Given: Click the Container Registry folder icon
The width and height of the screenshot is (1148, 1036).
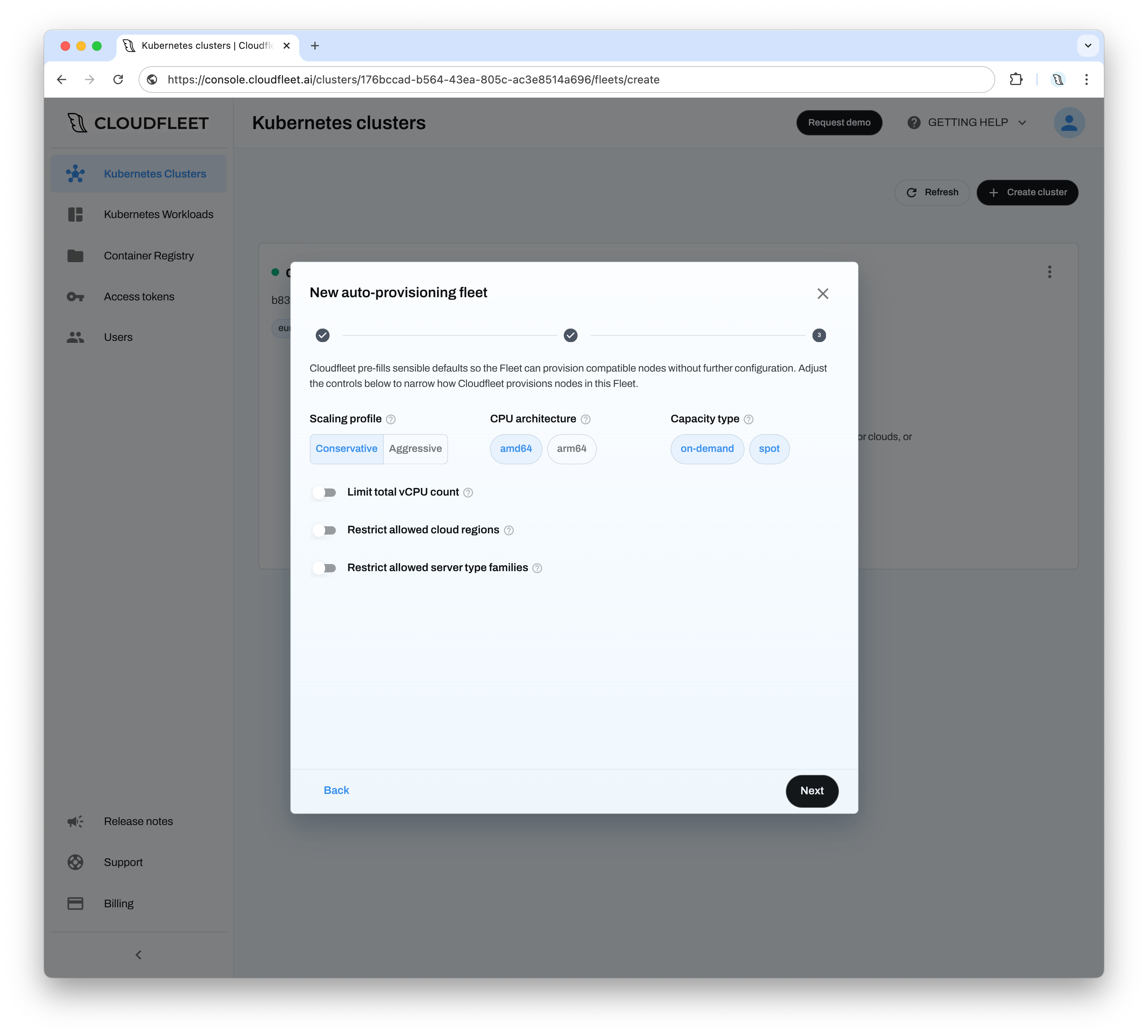Looking at the screenshot, I should (75, 255).
